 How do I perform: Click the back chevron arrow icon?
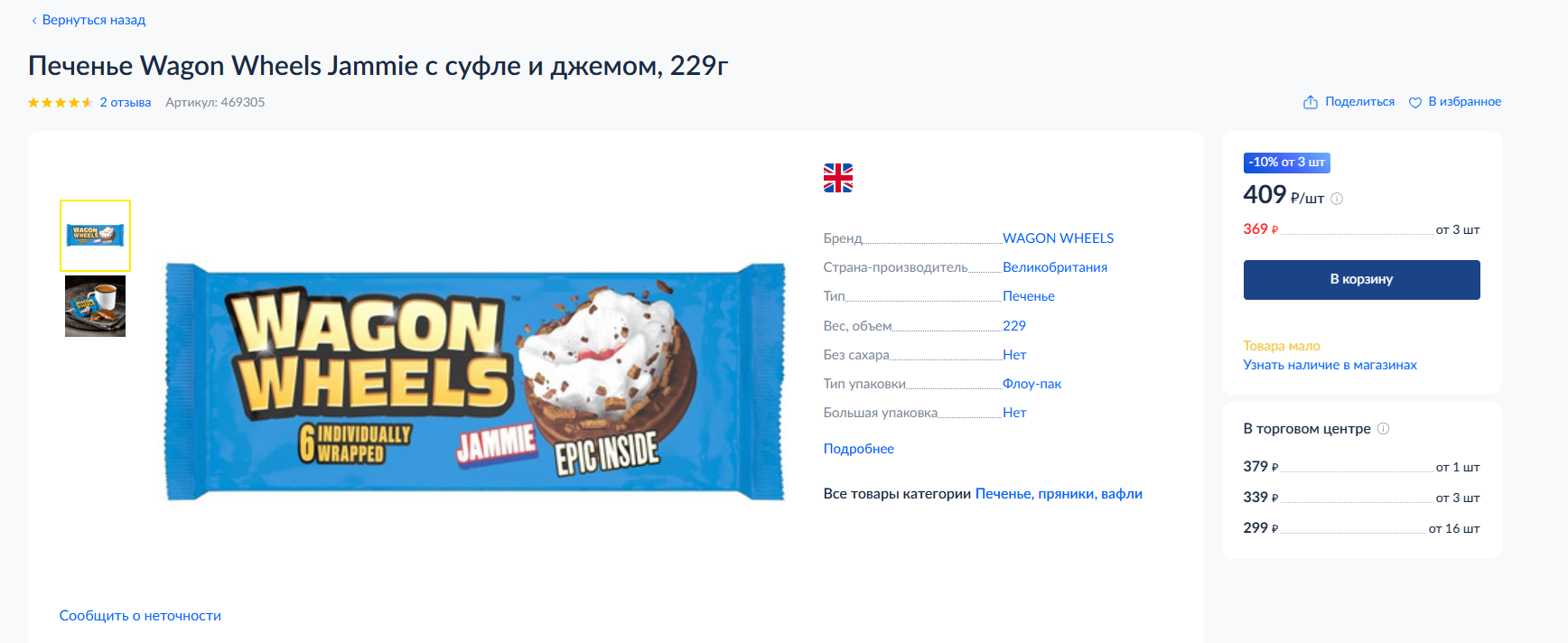point(34,20)
